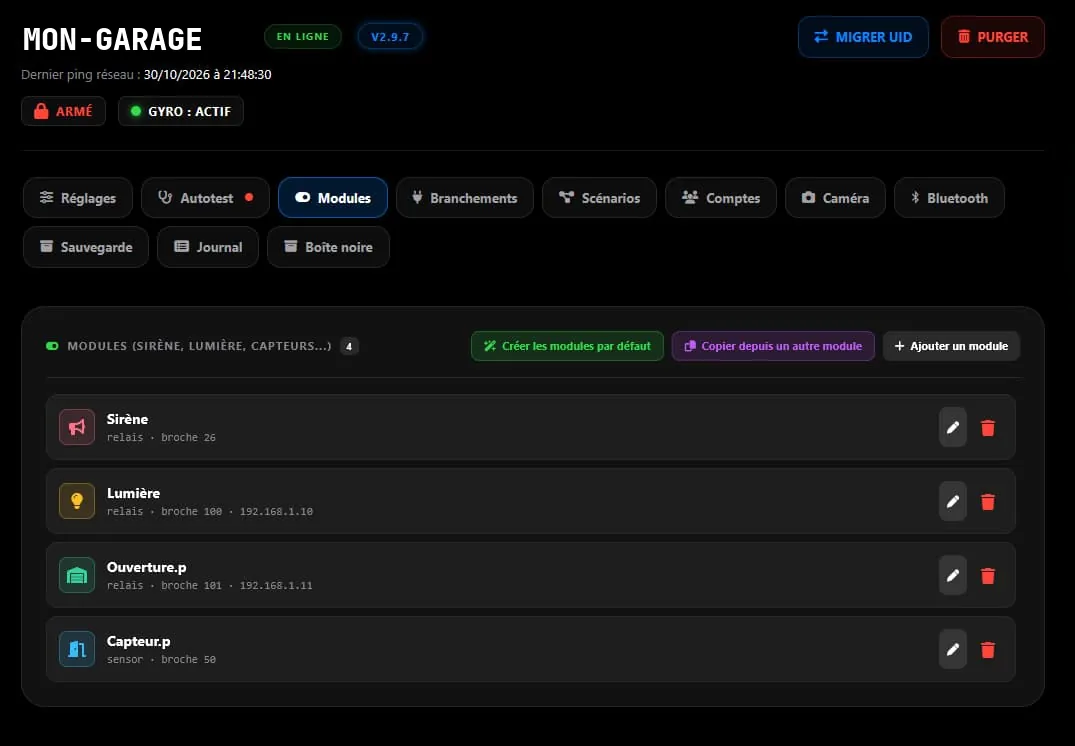Select the Ouverture.p module name
Viewport: 1075px width, 746px height.
pyautogui.click(x=147, y=567)
